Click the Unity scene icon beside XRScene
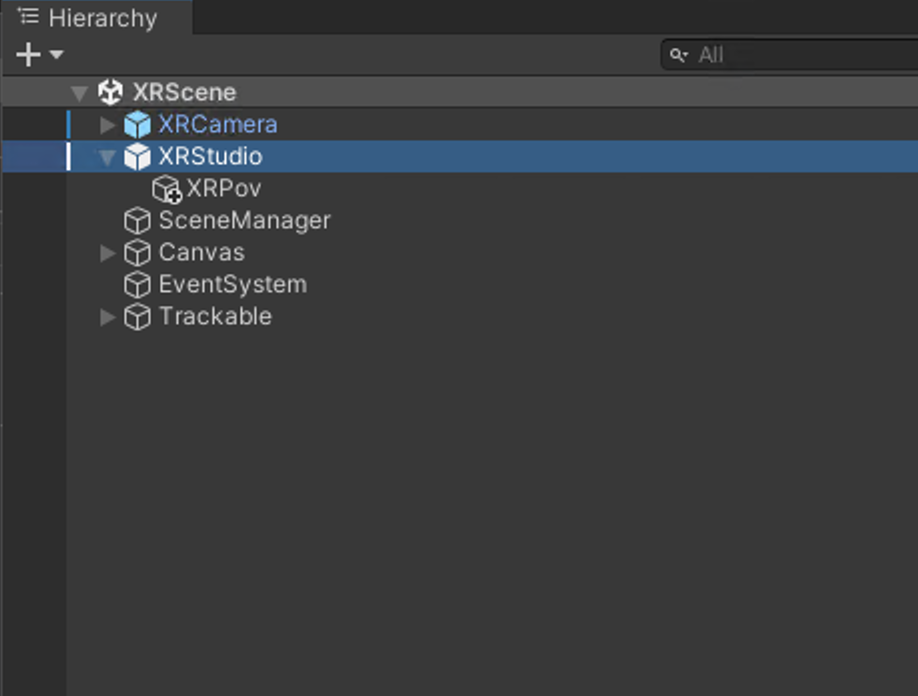 click(x=110, y=92)
